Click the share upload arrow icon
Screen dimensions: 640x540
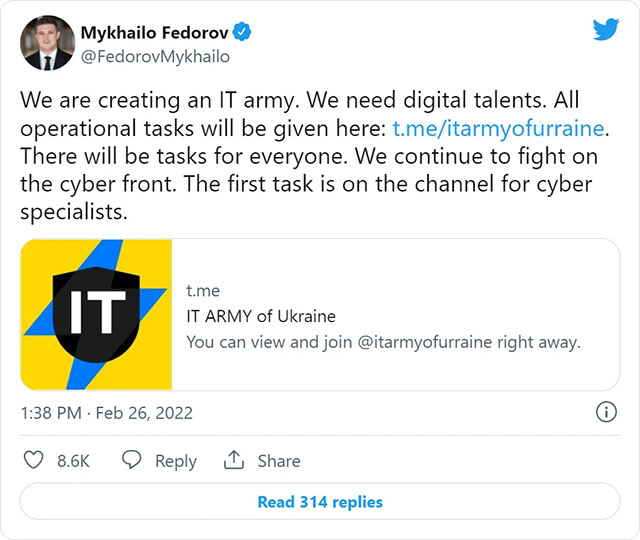[x=234, y=460]
